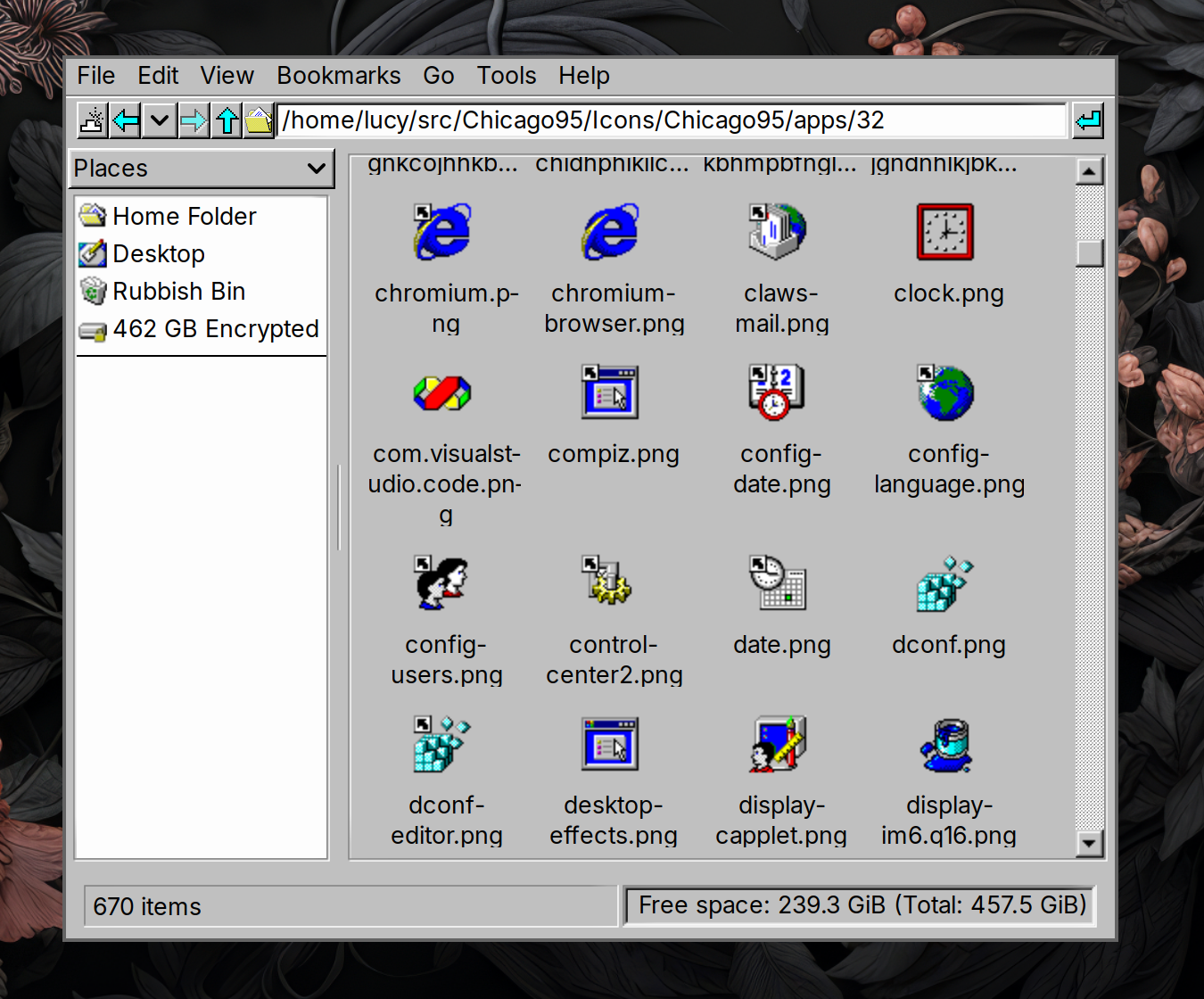Click the config-language.png name label
The height and width of the screenshot is (999, 1204).
coord(949,469)
